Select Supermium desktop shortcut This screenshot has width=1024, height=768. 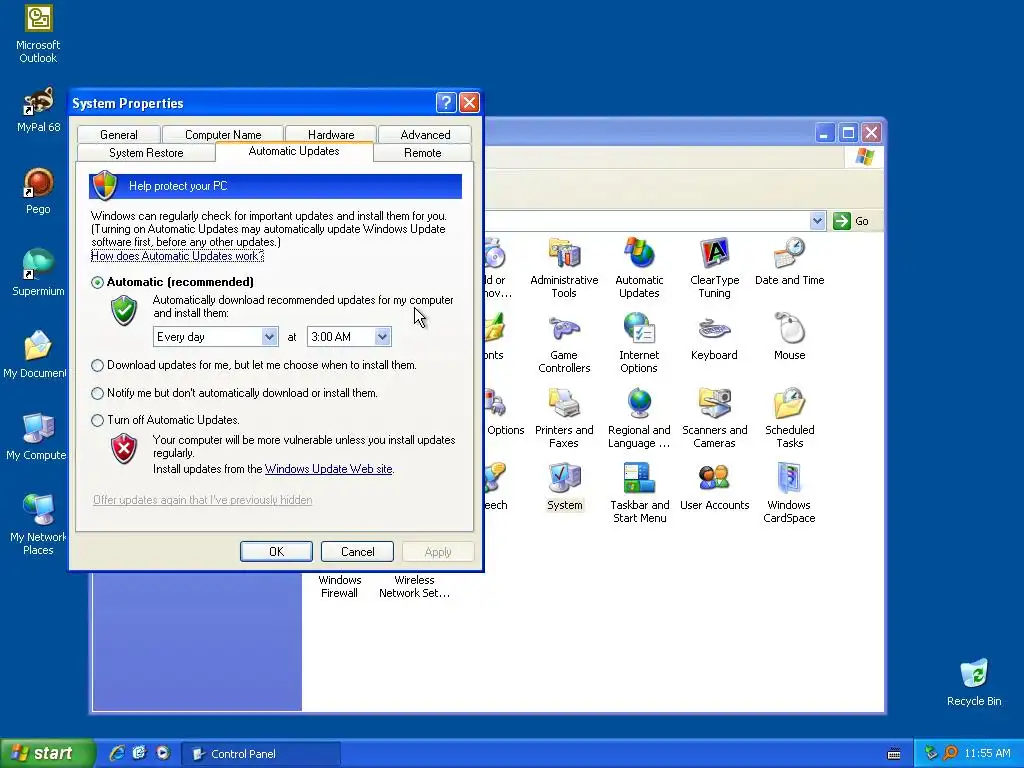pos(38,272)
